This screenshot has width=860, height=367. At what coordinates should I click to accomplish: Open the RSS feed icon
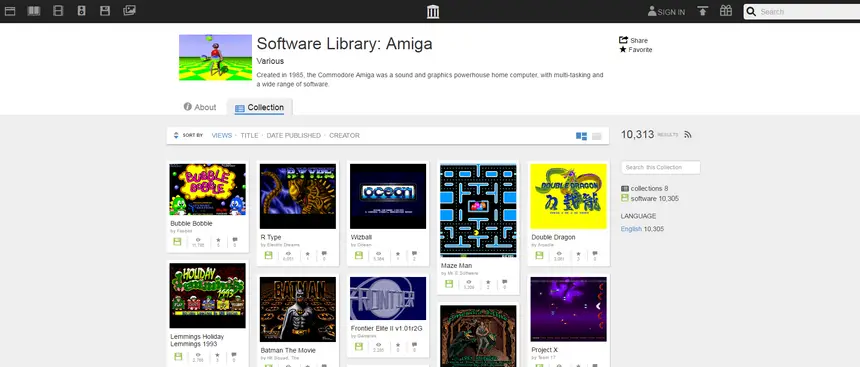point(688,134)
